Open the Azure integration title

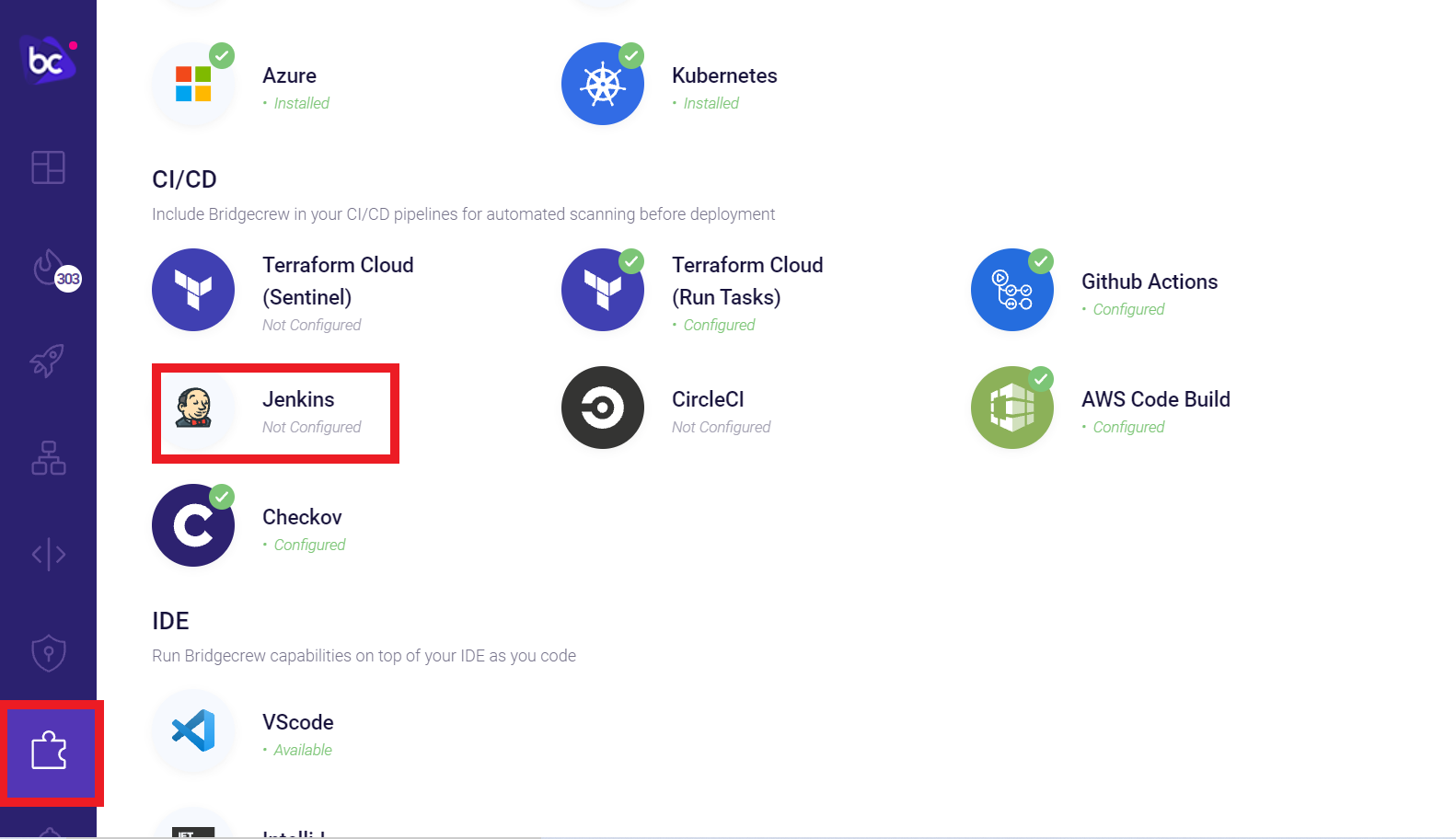[289, 75]
